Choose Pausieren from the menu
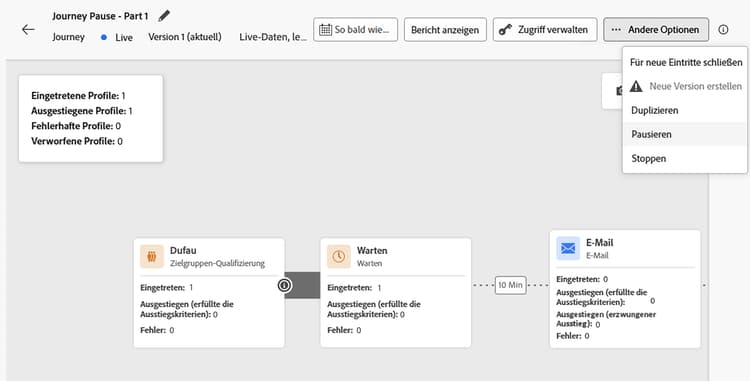Image resolution: width=750 pixels, height=381 pixels. point(685,134)
